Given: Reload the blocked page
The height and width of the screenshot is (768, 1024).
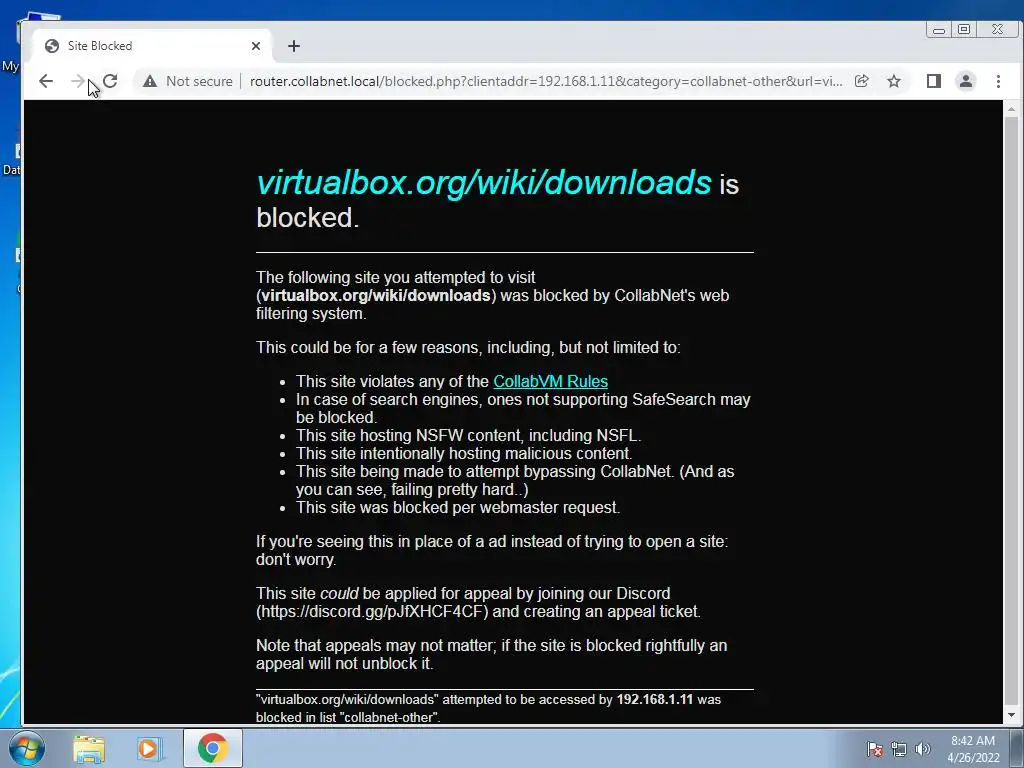Looking at the screenshot, I should coord(110,81).
